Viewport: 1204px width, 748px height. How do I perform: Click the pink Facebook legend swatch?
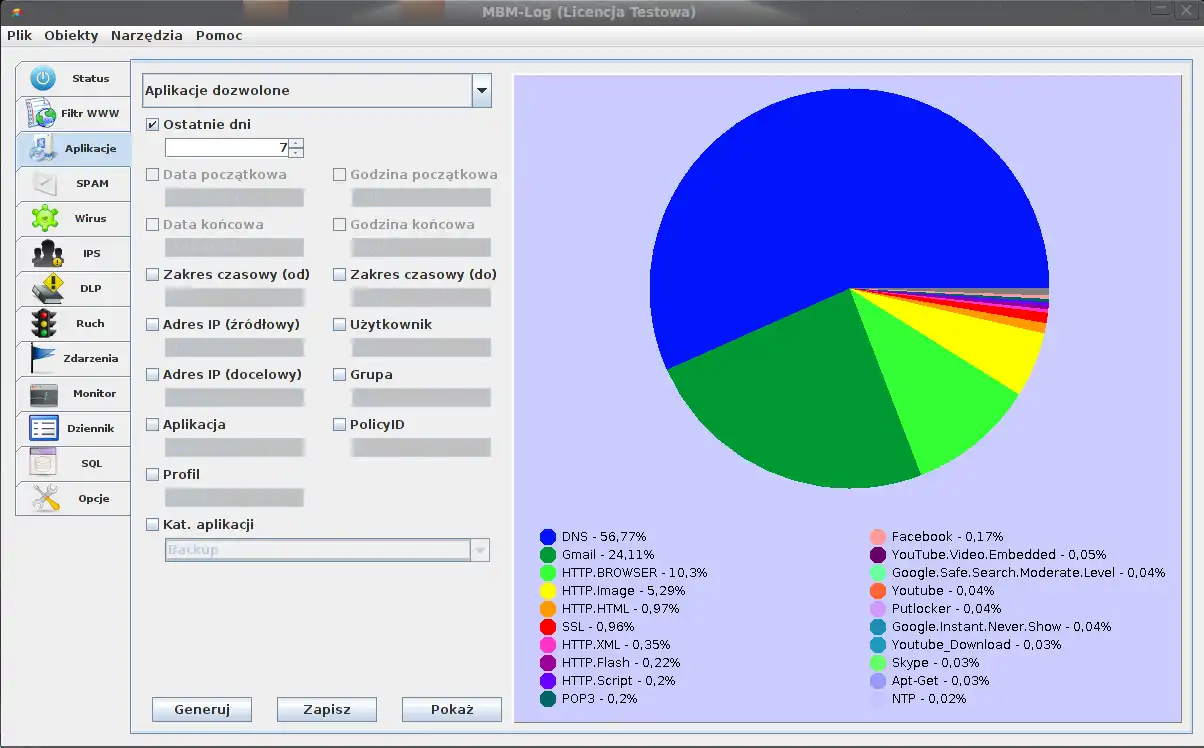click(x=878, y=537)
